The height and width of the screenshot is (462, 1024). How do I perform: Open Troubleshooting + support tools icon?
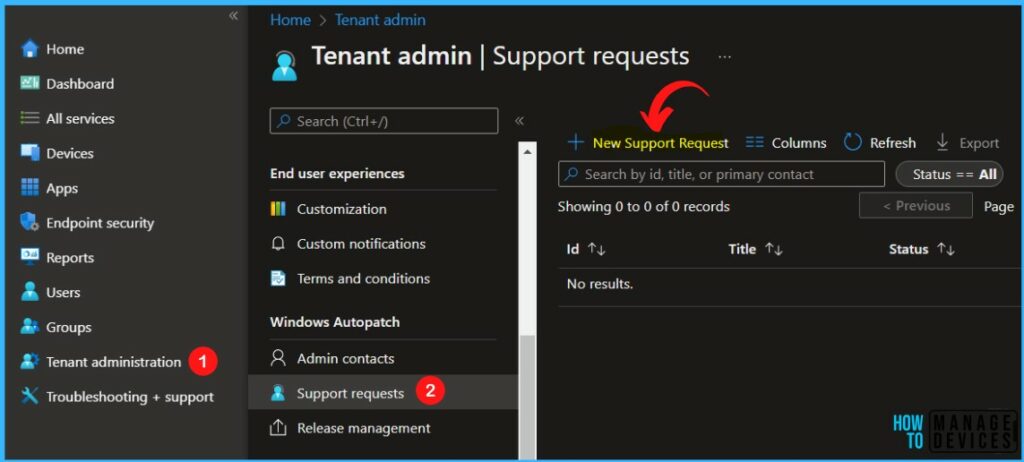pyautogui.click(x=30, y=396)
